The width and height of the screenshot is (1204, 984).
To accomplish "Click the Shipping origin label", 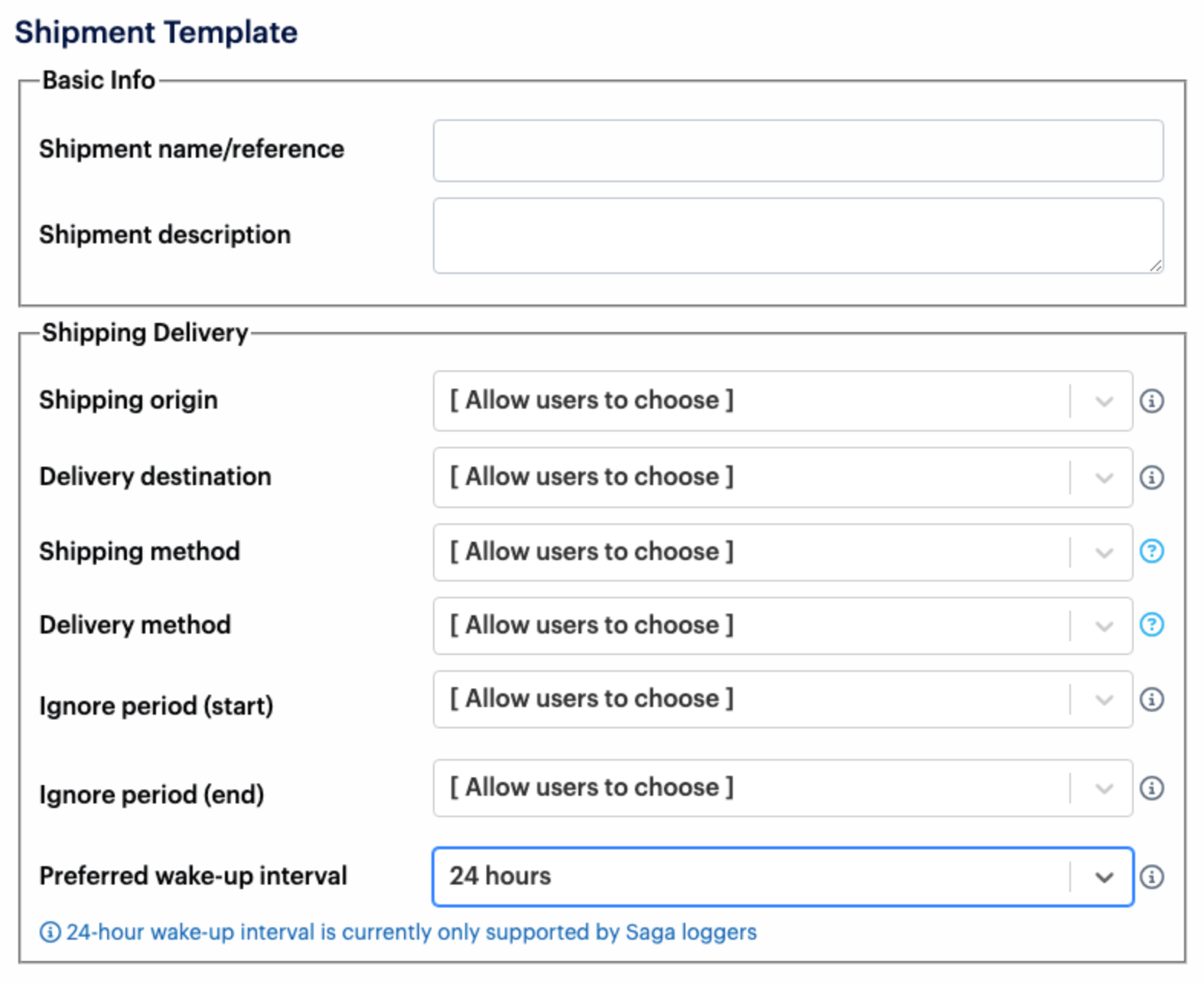I will 129,400.
